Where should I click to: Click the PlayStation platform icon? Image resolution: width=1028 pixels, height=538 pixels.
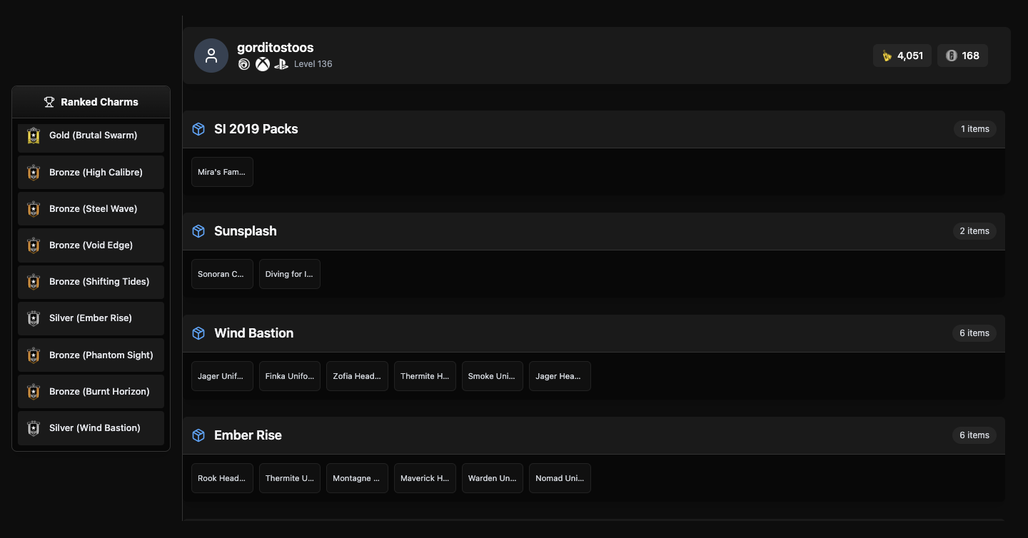[x=281, y=64]
